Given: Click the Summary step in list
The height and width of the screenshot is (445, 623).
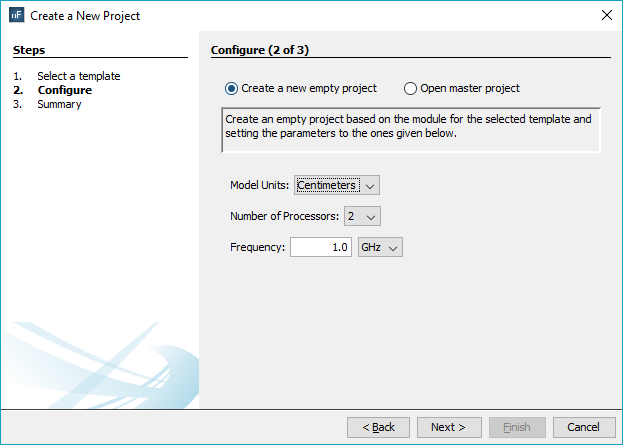Looking at the screenshot, I should click(x=59, y=104).
